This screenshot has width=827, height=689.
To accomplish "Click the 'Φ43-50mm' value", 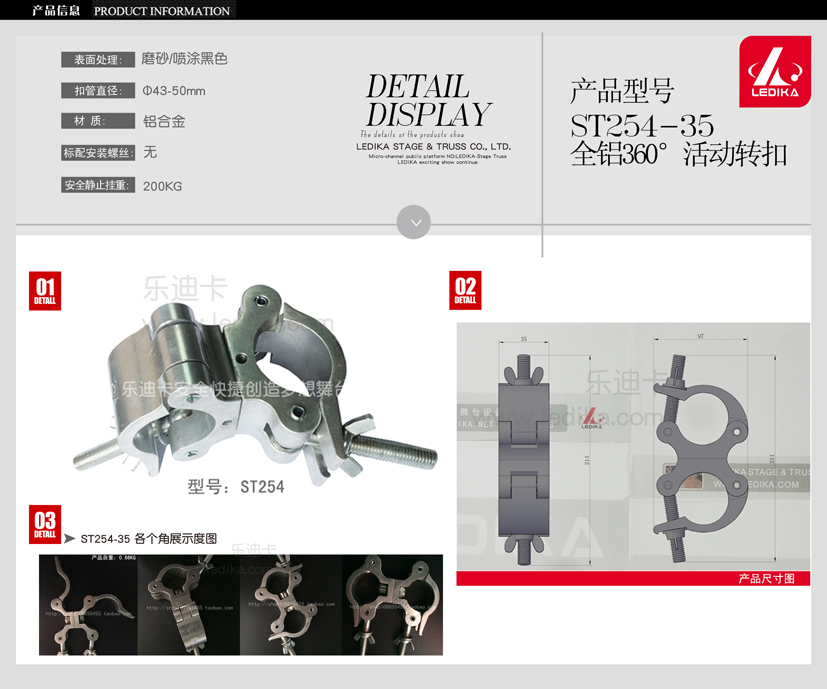I will pyautogui.click(x=174, y=91).
